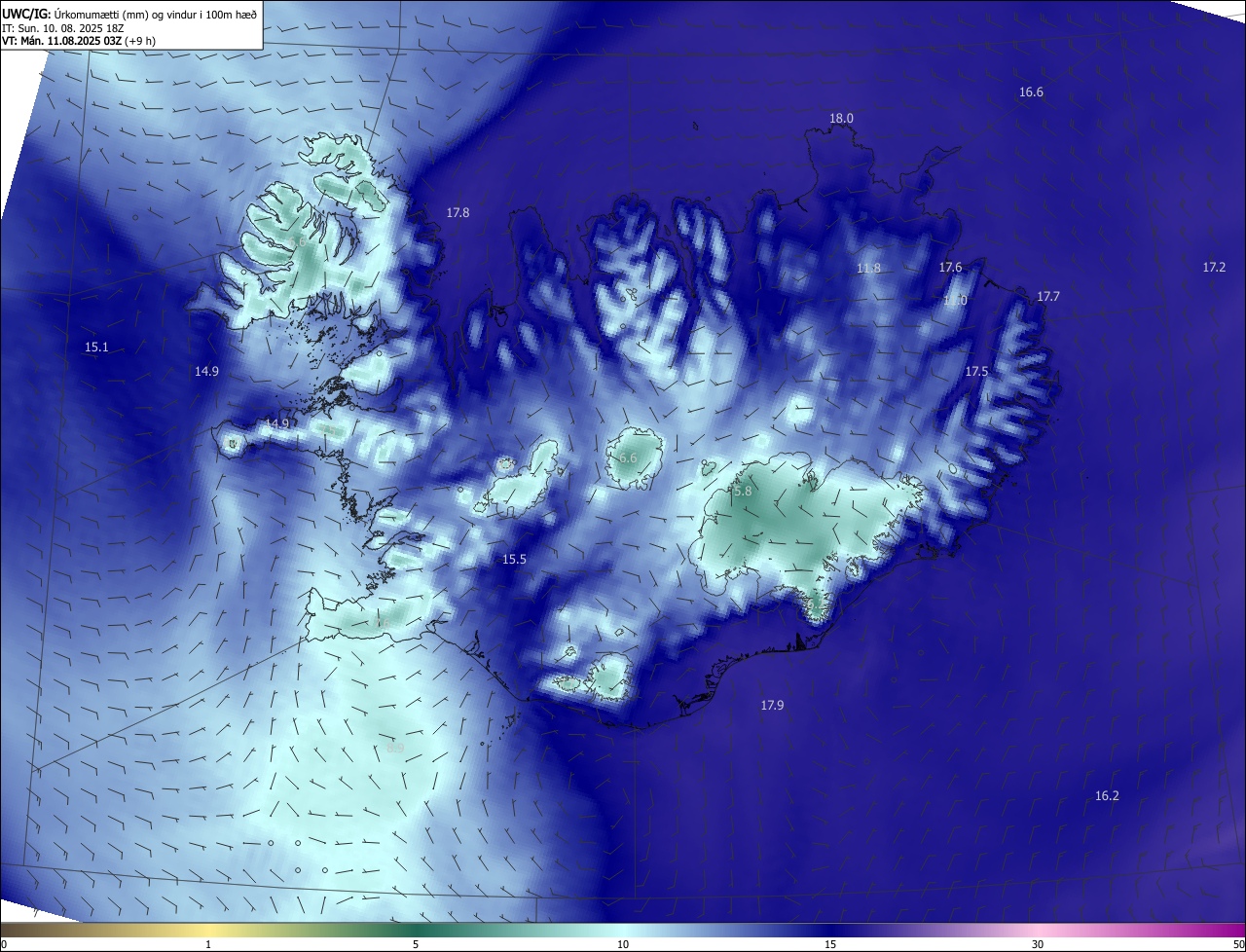Click the 15.5 value in southwest Iceland
The height and width of the screenshot is (952, 1246).
(514, 560)
